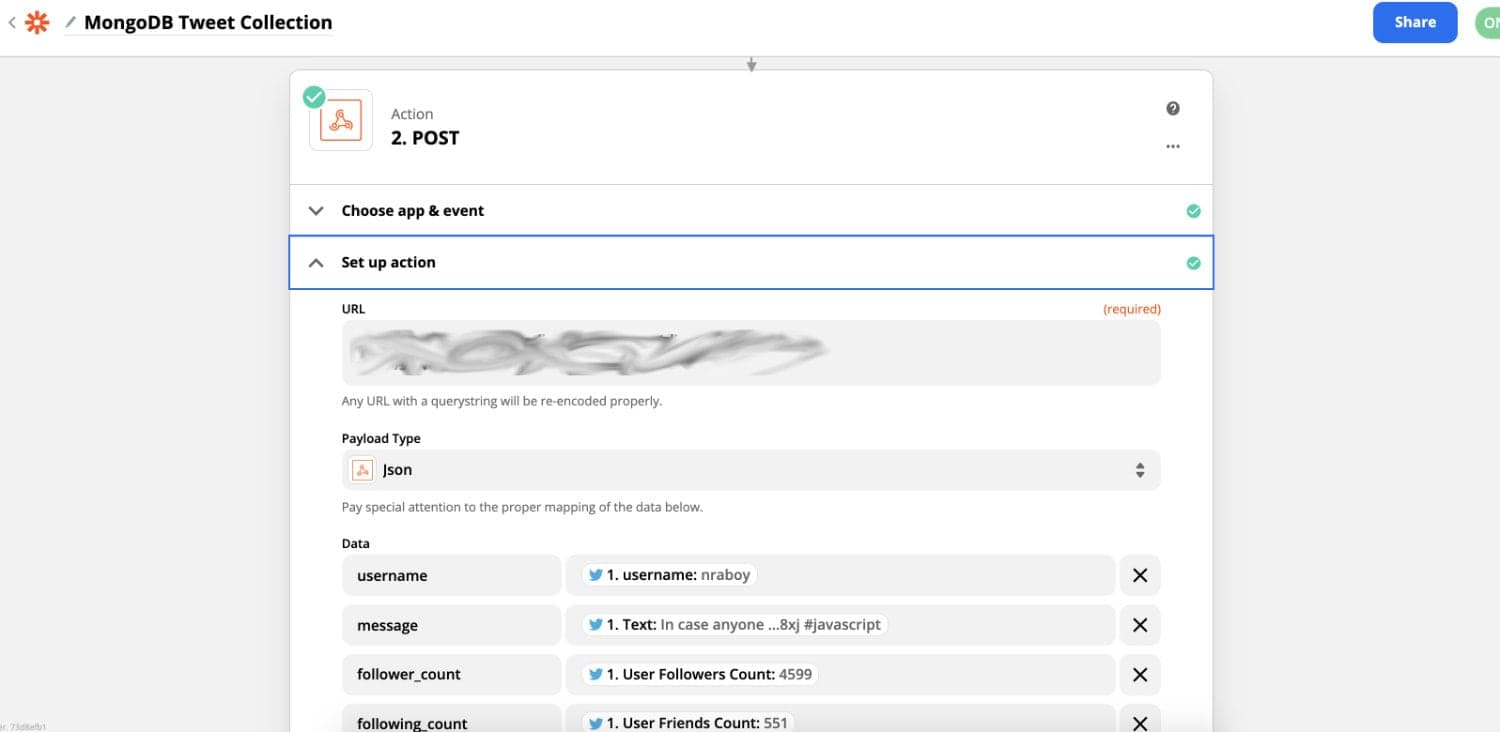Click the pencil edit icon beside title
Viewport: 1500px width, 732px height.
point(71,22)
